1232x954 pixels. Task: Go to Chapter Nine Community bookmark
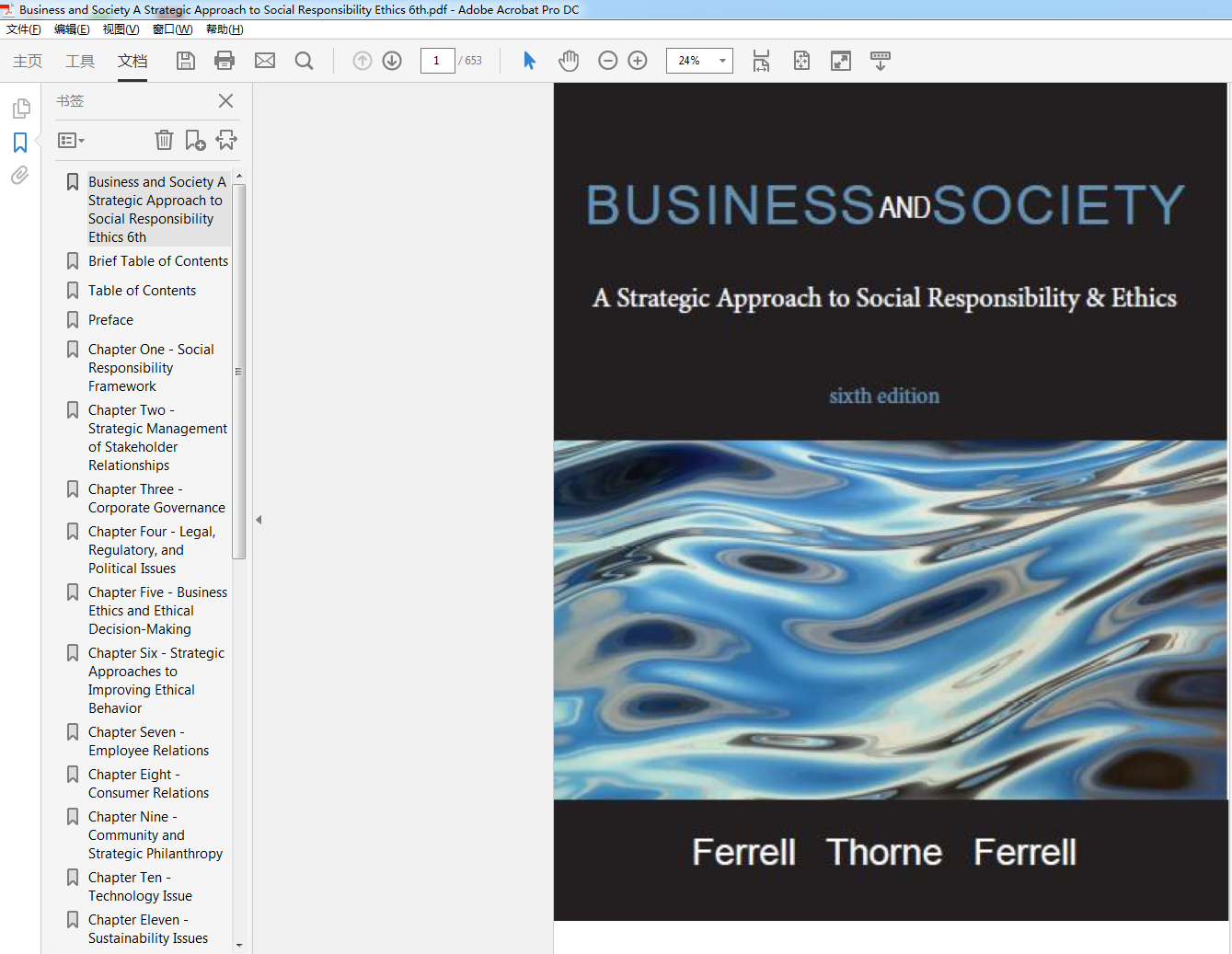[155, 835]
